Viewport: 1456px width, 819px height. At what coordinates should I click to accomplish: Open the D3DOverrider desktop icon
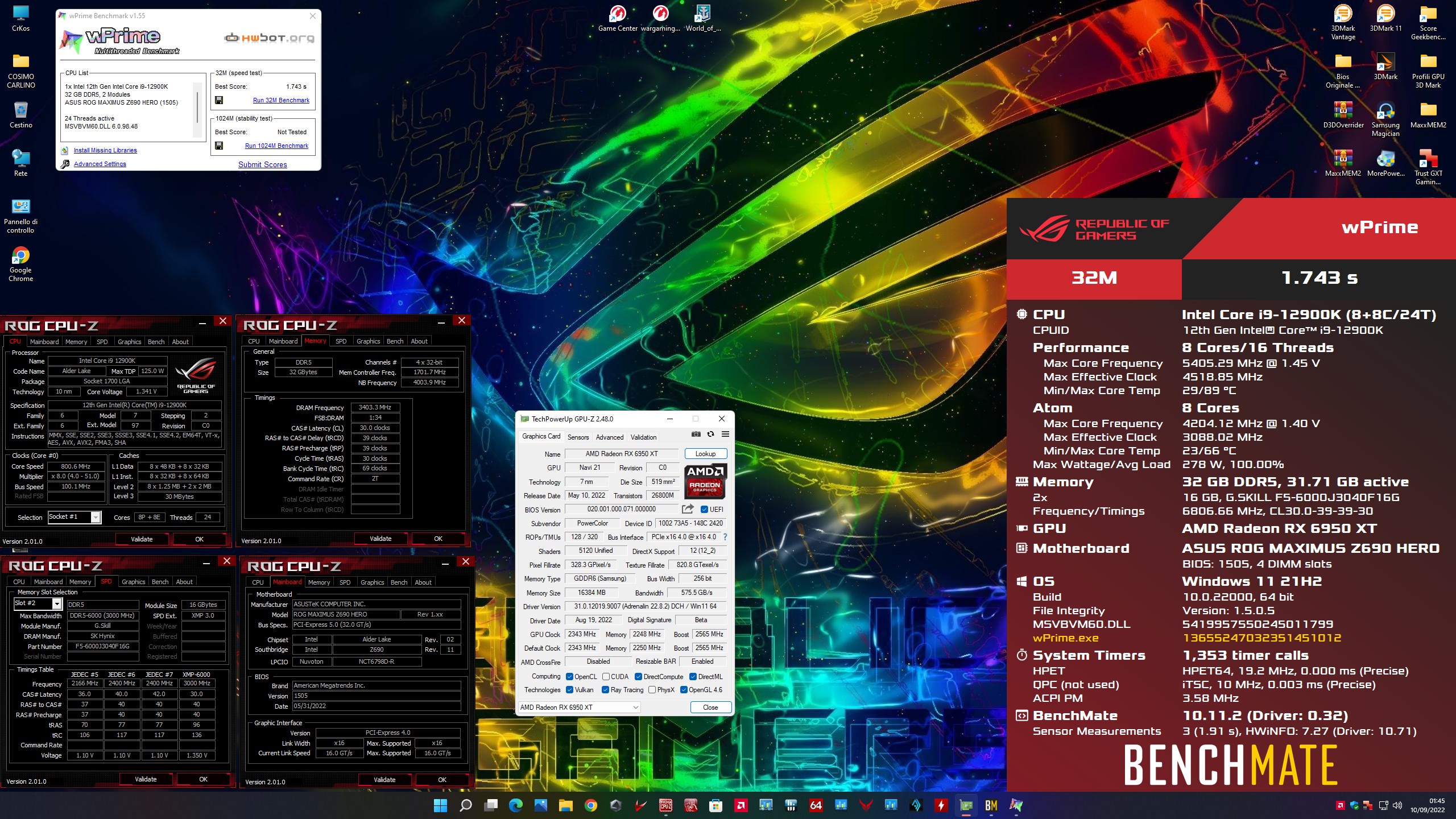[x=1343, y=115]
